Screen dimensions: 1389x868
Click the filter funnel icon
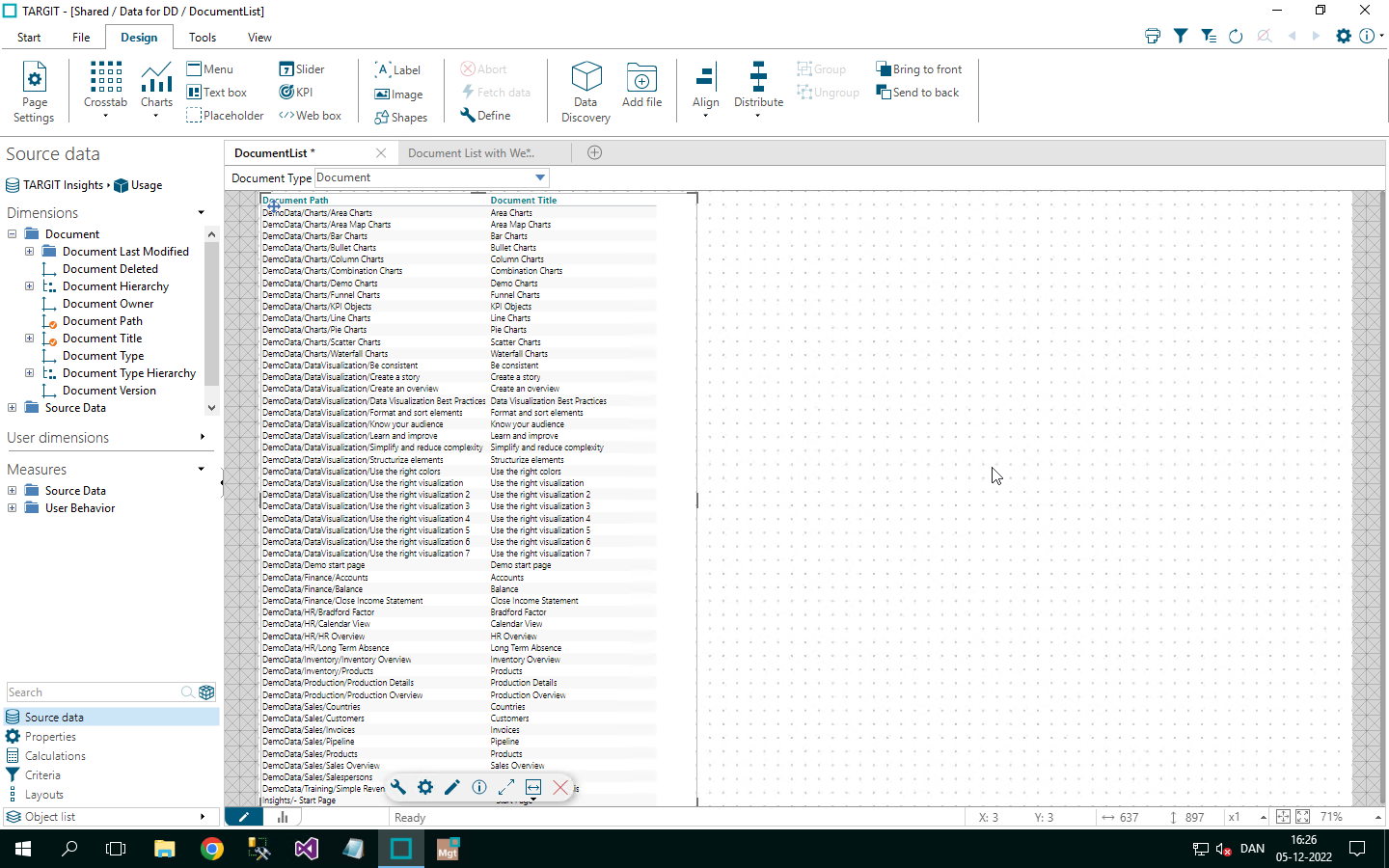[x=1181, y=36]
